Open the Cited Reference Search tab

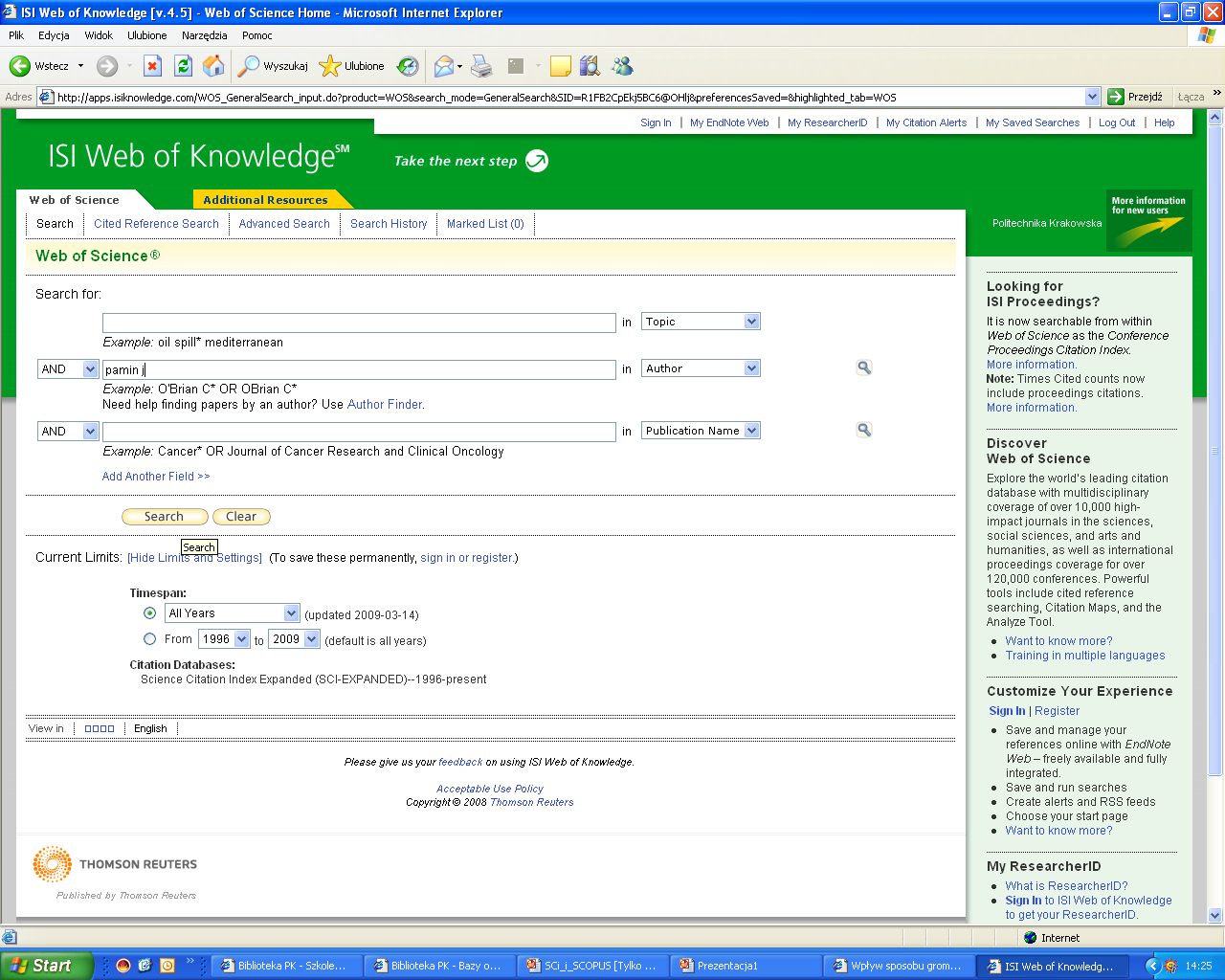point(156,223)
